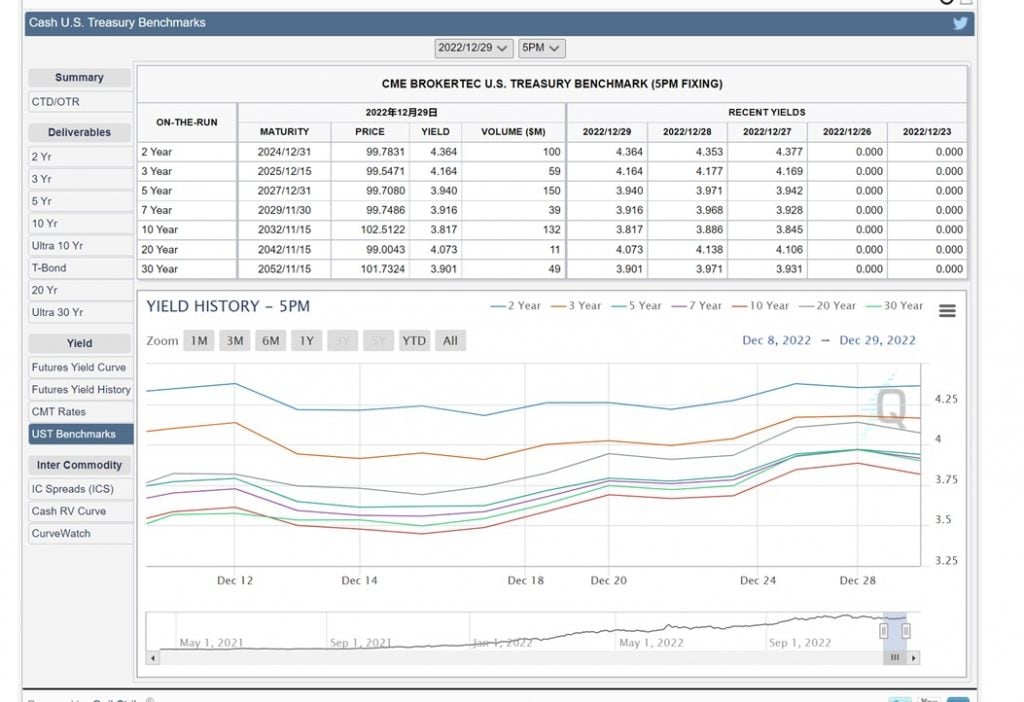Open IC Spreads (ICS) page
The width and height of the screenshot is (1024, 702).
point(80,488)
